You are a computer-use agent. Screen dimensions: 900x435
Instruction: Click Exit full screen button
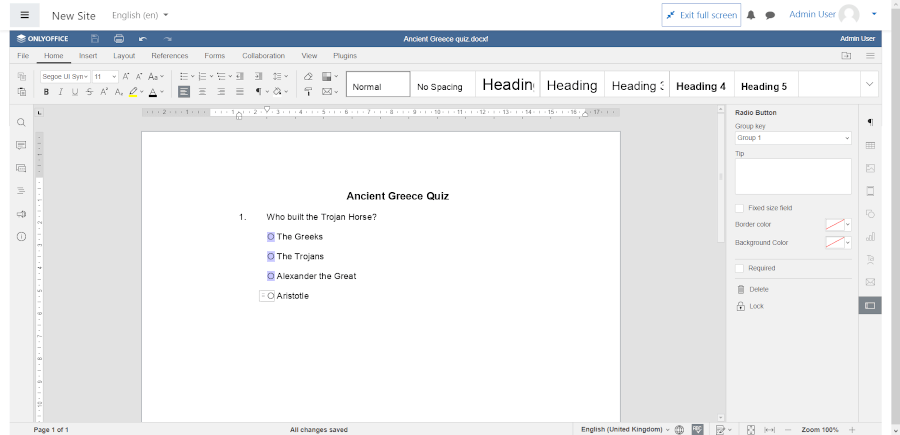coord(701,15)
